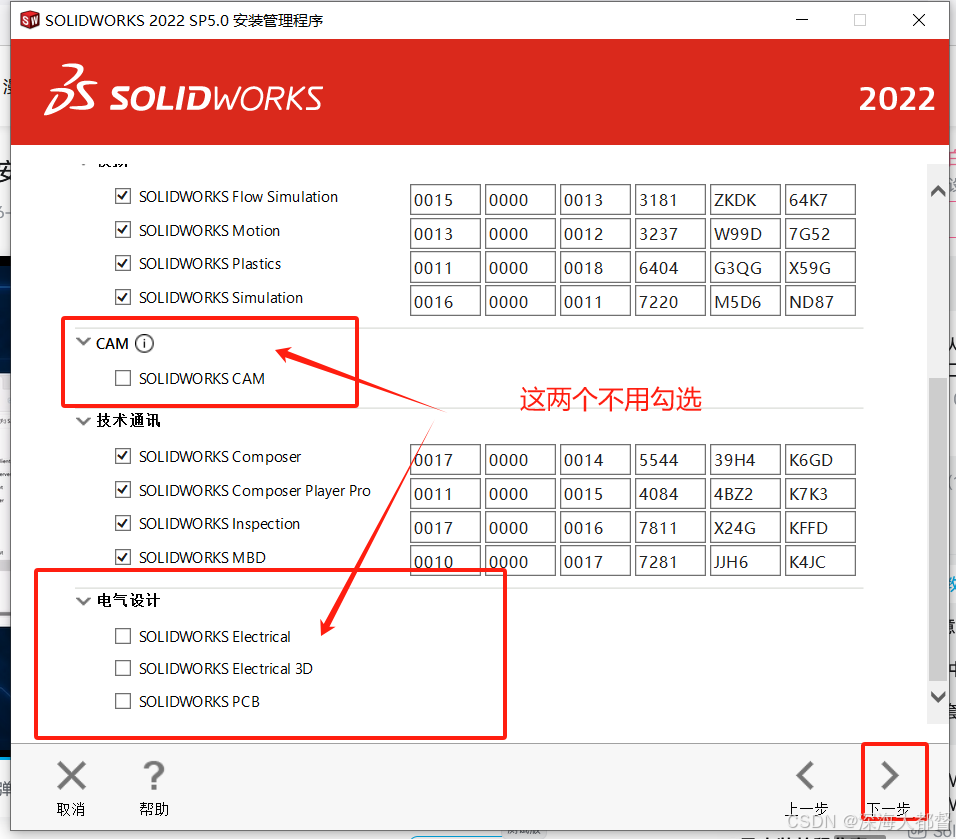Click Composer Player Pro field 4BZ2
Viewport: 956px width, 839px height.
(x=745, y=494)
